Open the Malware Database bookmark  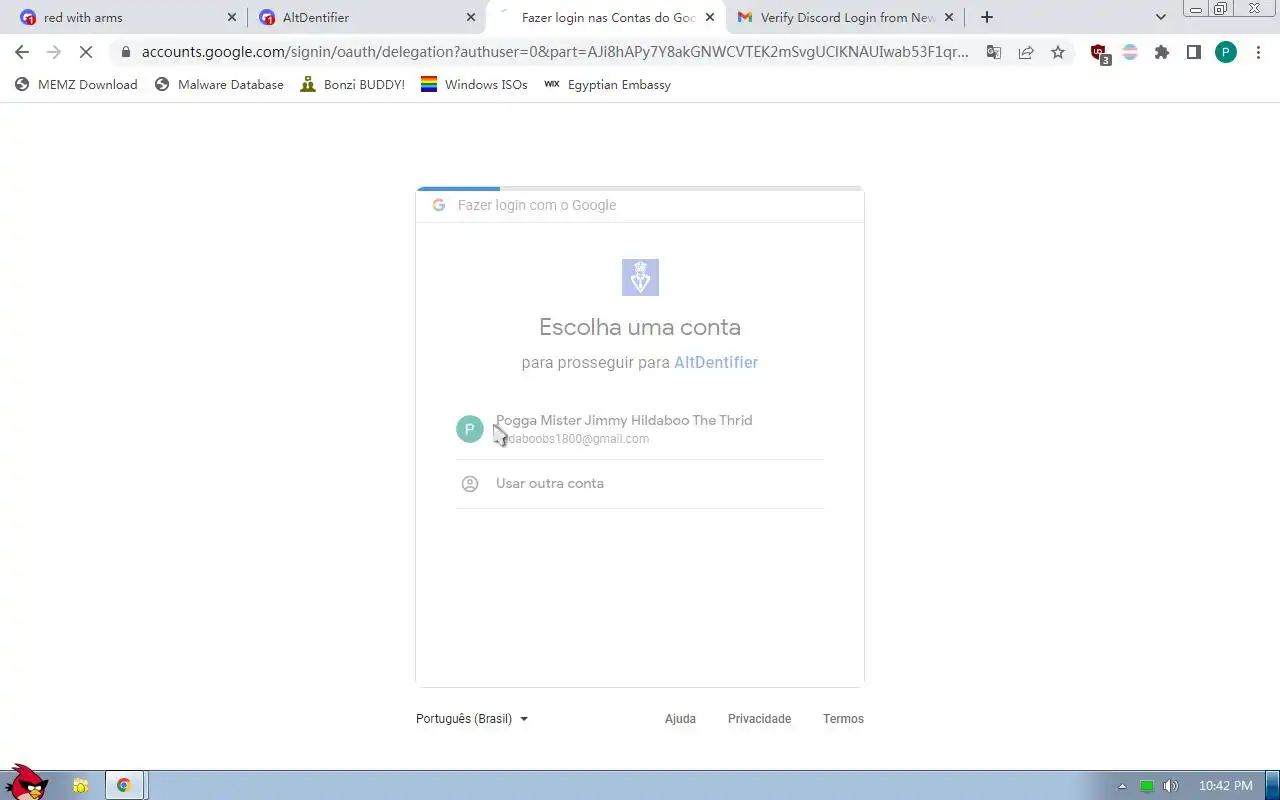tap(220, 85)
